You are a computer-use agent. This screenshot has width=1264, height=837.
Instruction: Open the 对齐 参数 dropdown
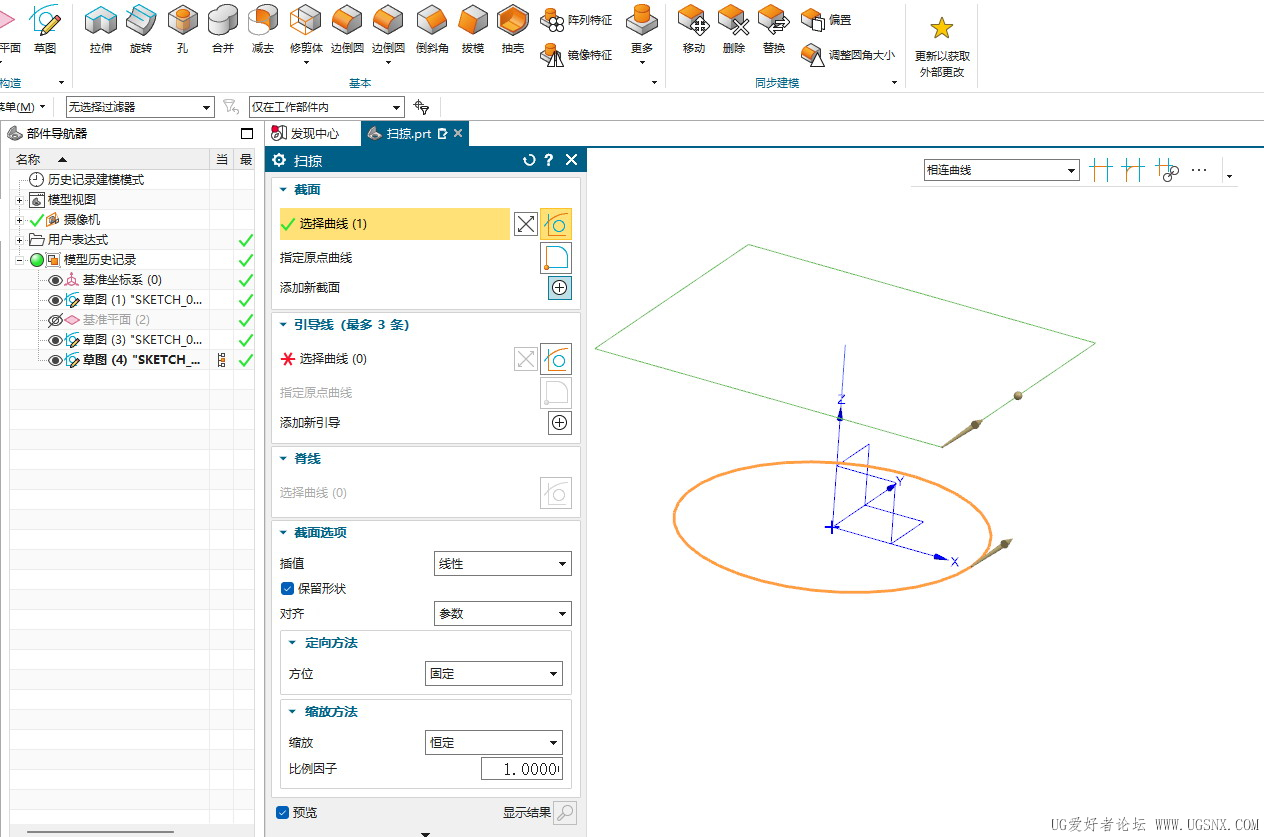point(502,614)
